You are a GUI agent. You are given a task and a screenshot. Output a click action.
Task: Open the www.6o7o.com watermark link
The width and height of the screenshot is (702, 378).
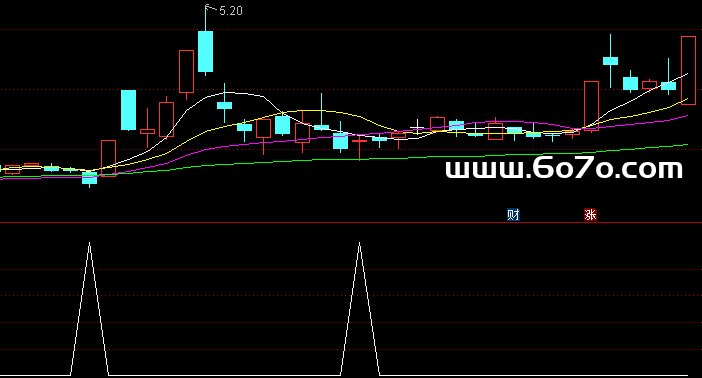tap(564, 168)
